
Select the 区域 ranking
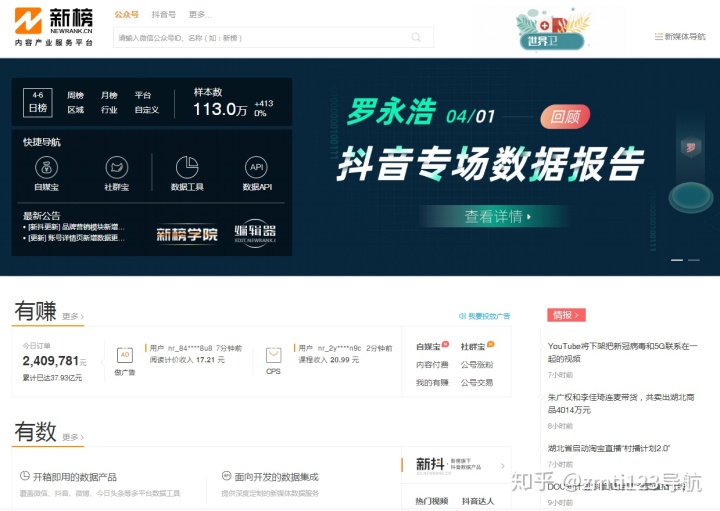tap(75, 110)
